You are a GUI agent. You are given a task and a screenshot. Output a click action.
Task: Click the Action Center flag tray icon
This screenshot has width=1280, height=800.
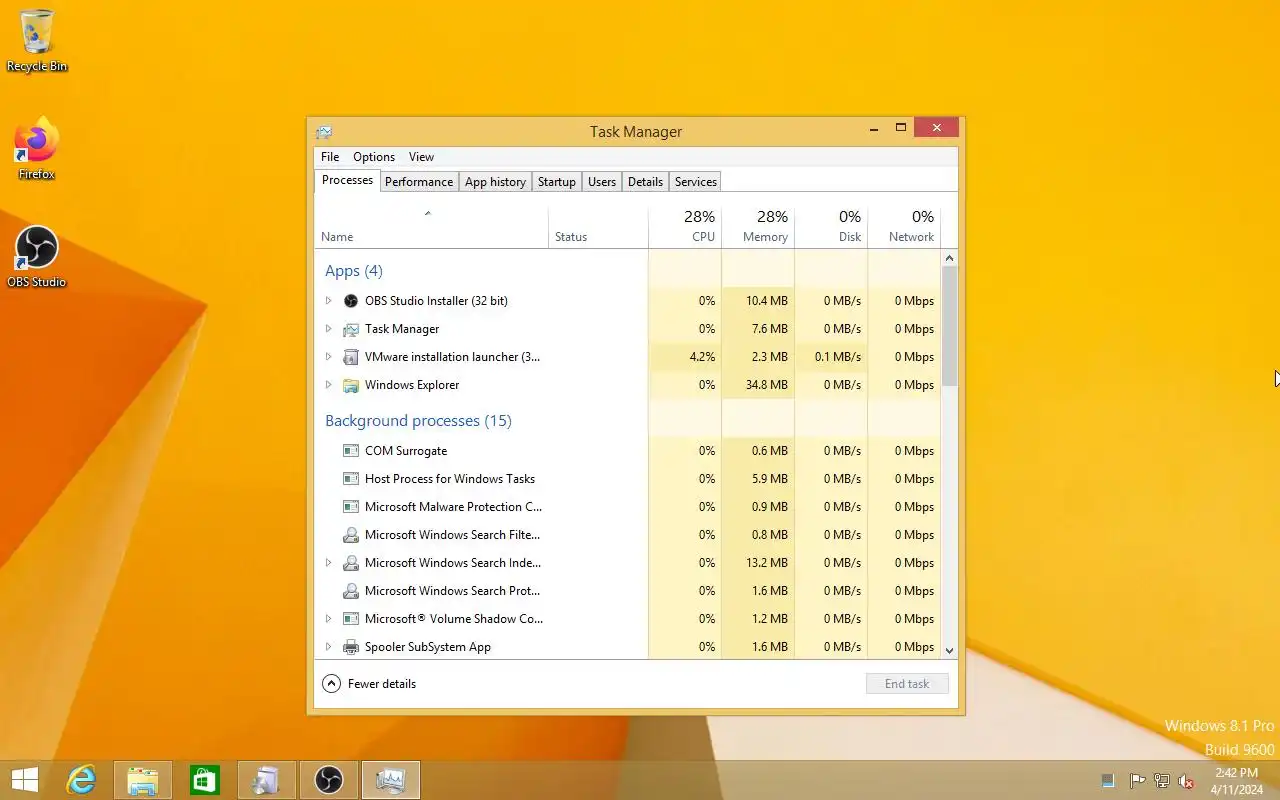click(x=1137, y=781)
